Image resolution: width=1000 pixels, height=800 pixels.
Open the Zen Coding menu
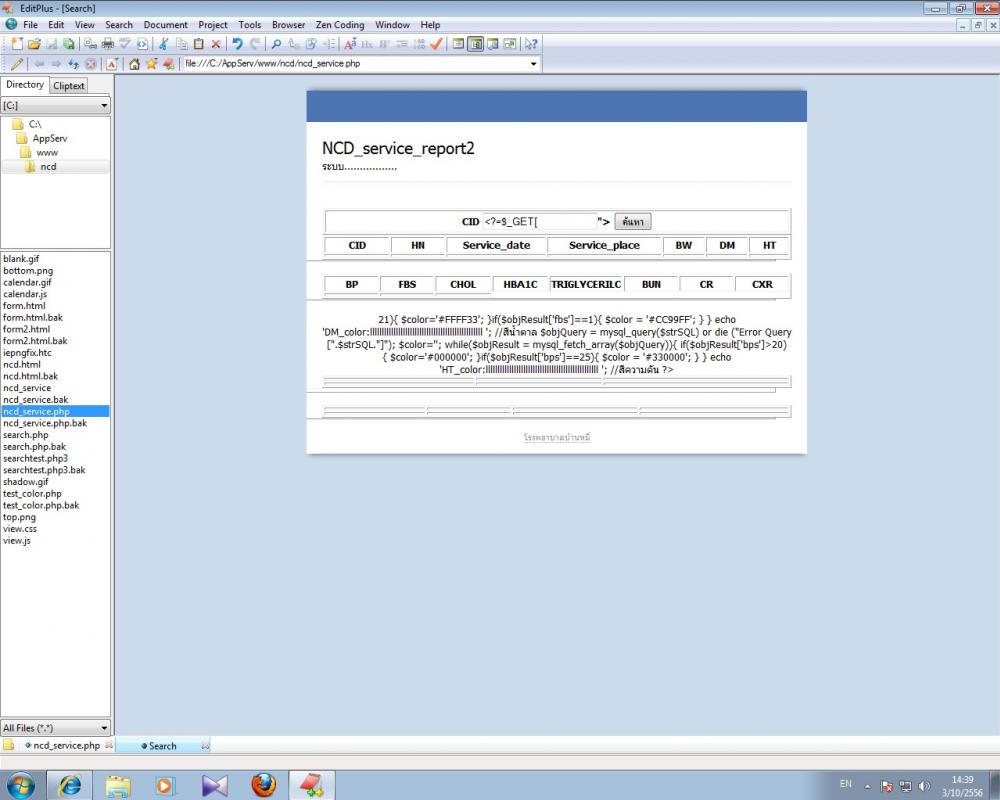pos(339,25)
